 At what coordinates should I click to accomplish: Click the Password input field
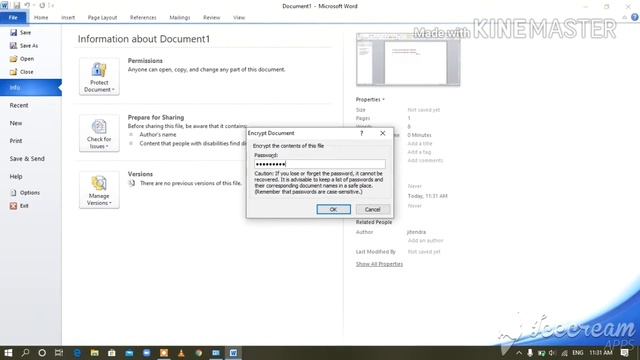[x=320, y=164]
